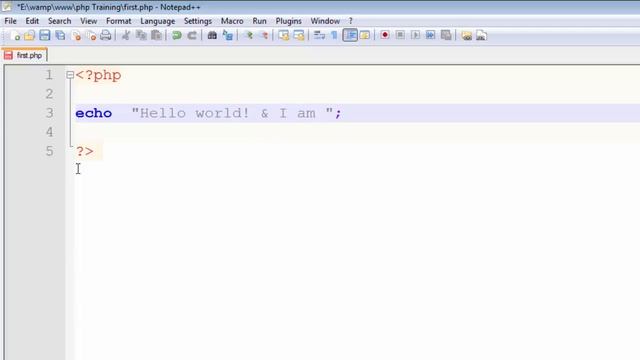The width and height of the screenshot is (640, 360).
Task: Click the green Undo arrow icon
Action: (x=177, y=36)
